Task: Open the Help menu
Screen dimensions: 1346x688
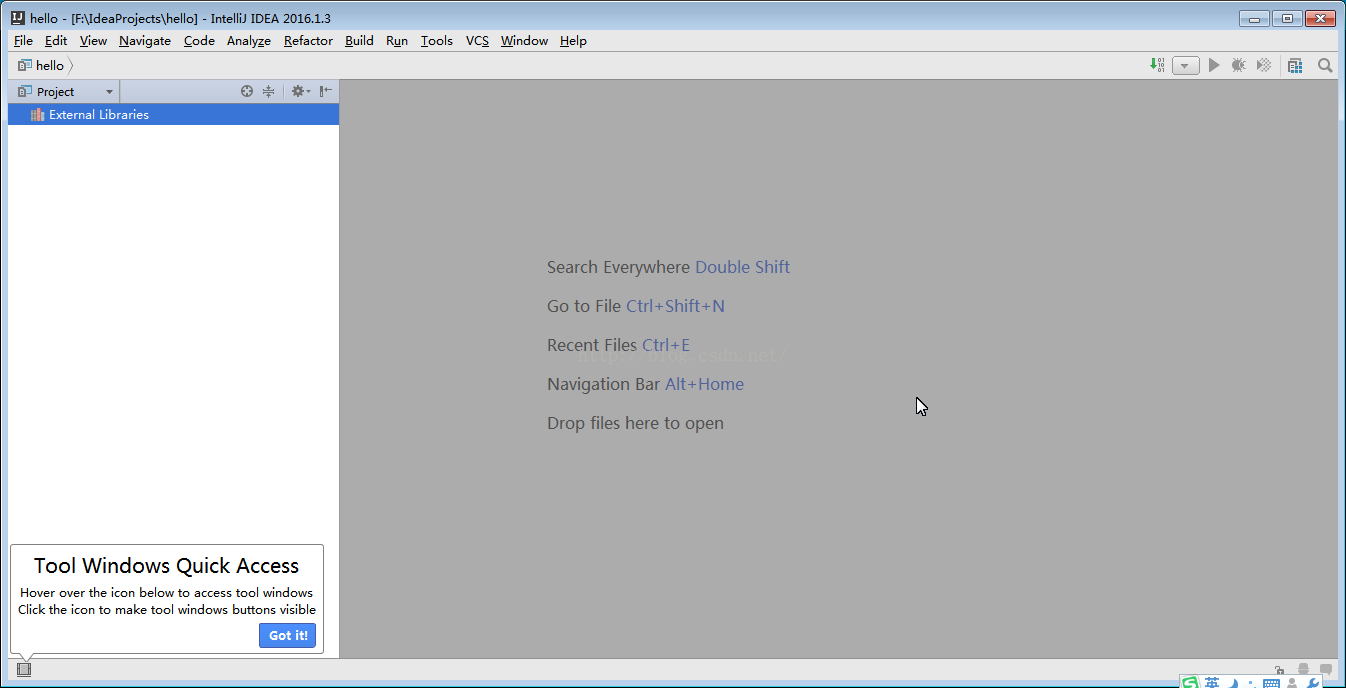Action: tap(573, 41)
